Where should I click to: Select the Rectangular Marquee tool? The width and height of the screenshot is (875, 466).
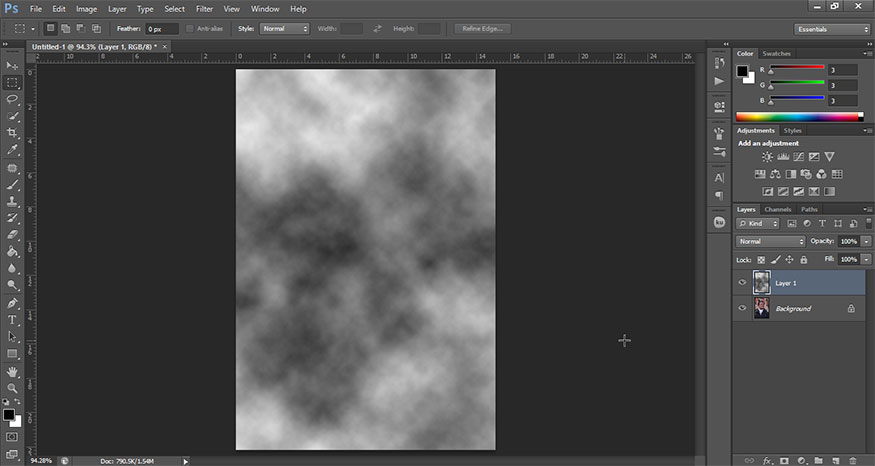coord(12,83)
